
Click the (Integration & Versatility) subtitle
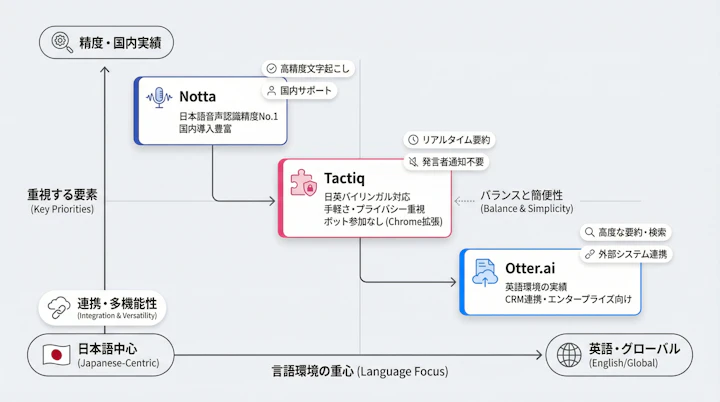(x=117, y=316)
